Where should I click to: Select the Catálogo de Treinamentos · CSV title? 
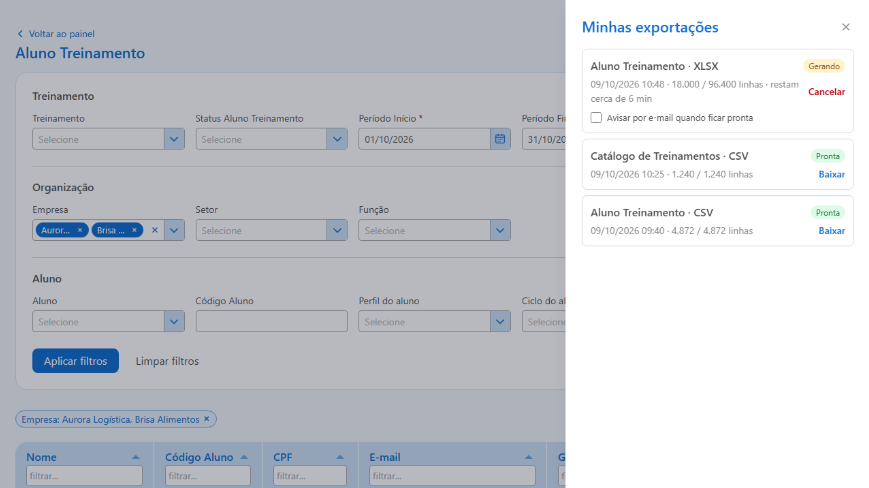coord(669,156)
